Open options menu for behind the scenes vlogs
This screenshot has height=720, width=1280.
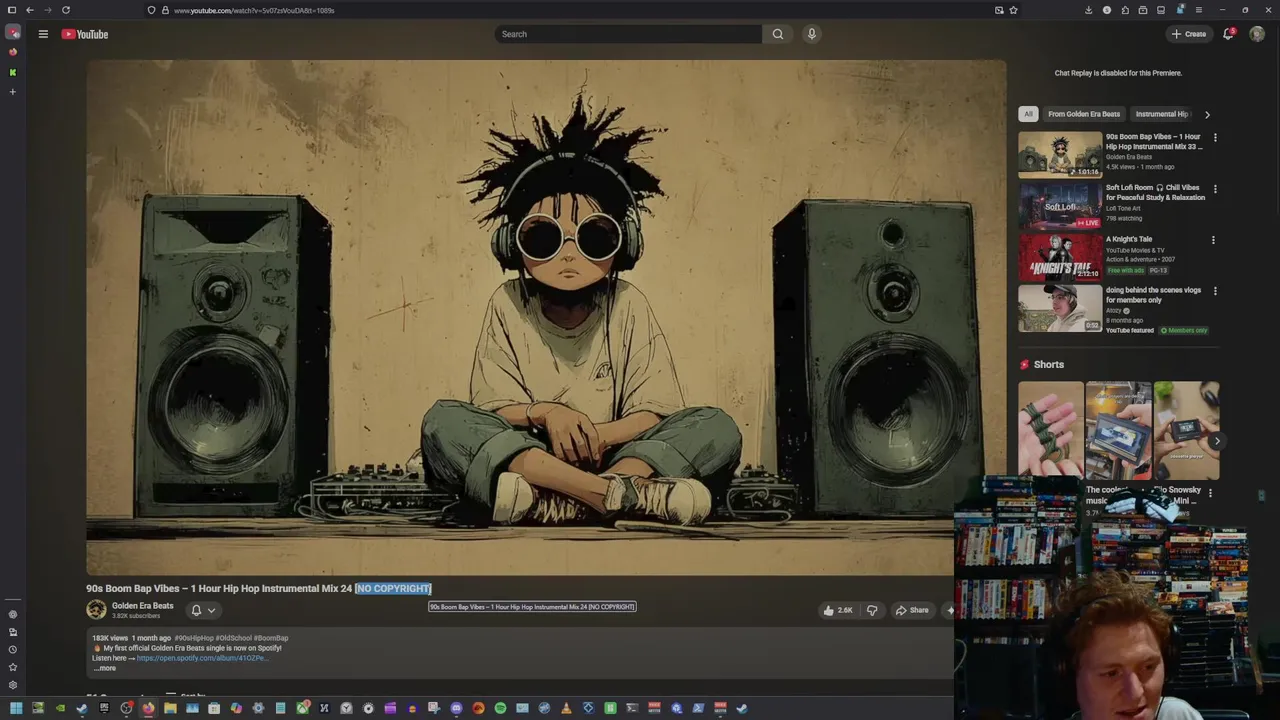(x=1215, y=291)
